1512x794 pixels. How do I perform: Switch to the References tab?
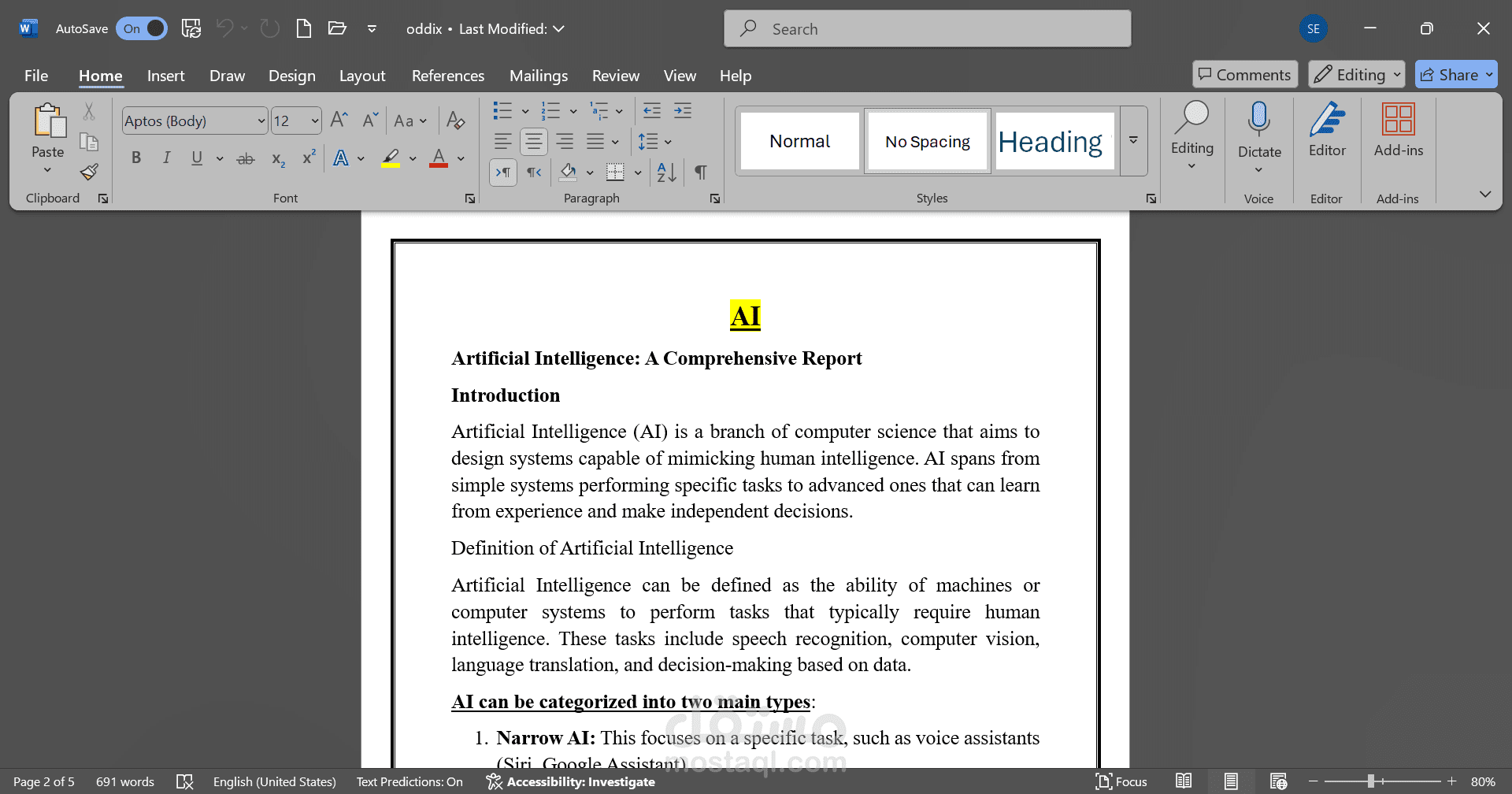click(x=448, y=76)
